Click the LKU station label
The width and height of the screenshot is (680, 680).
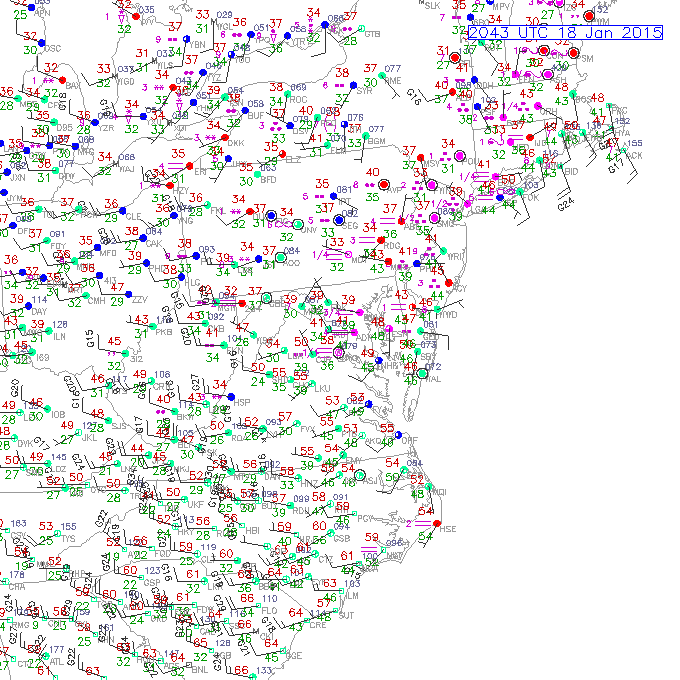pyautogui.click(x=322, y=388)
